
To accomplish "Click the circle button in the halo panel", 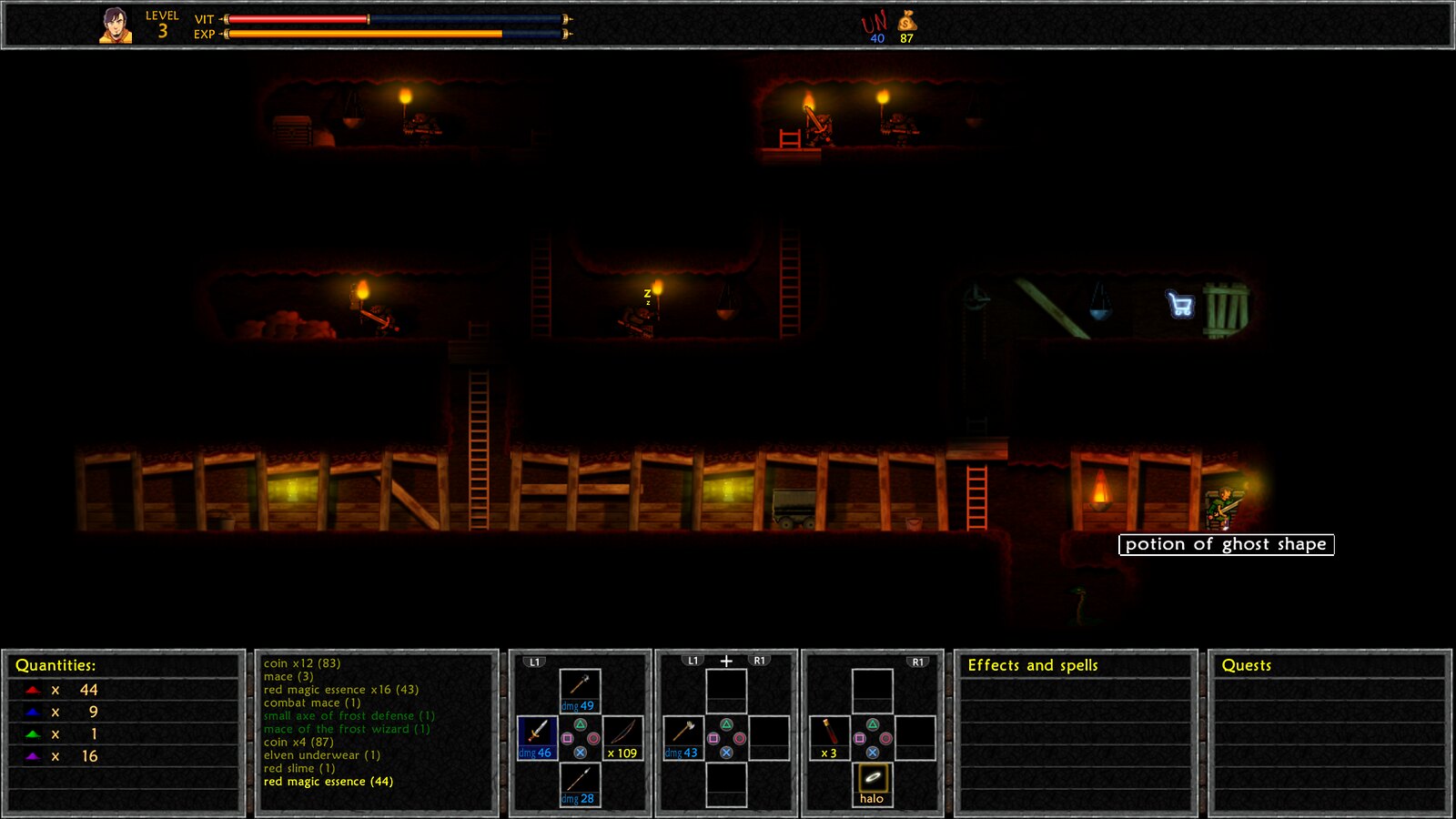I will (x=885, y=738).
